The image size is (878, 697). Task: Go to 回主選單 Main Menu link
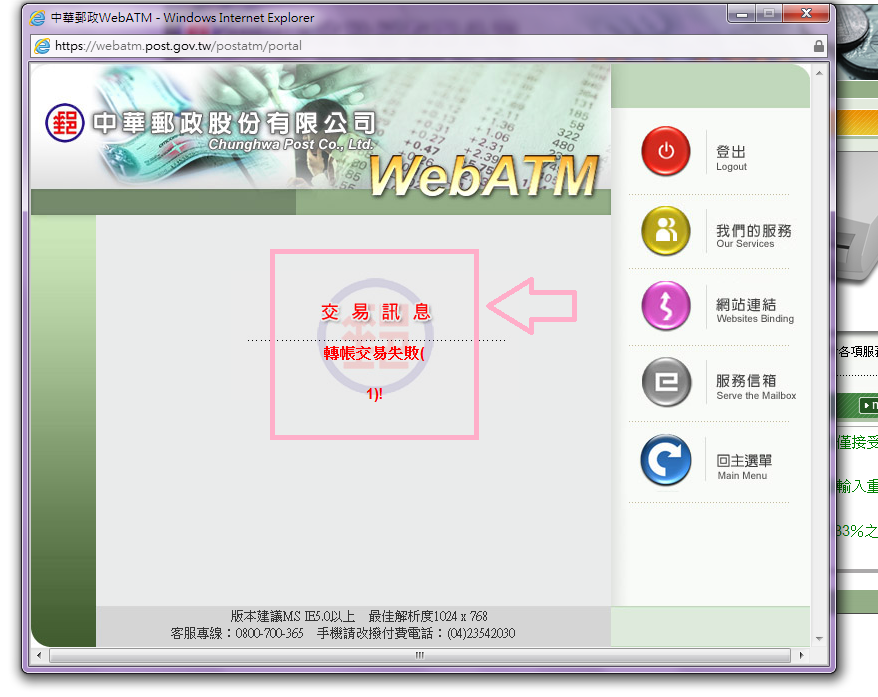coord(744,467)
